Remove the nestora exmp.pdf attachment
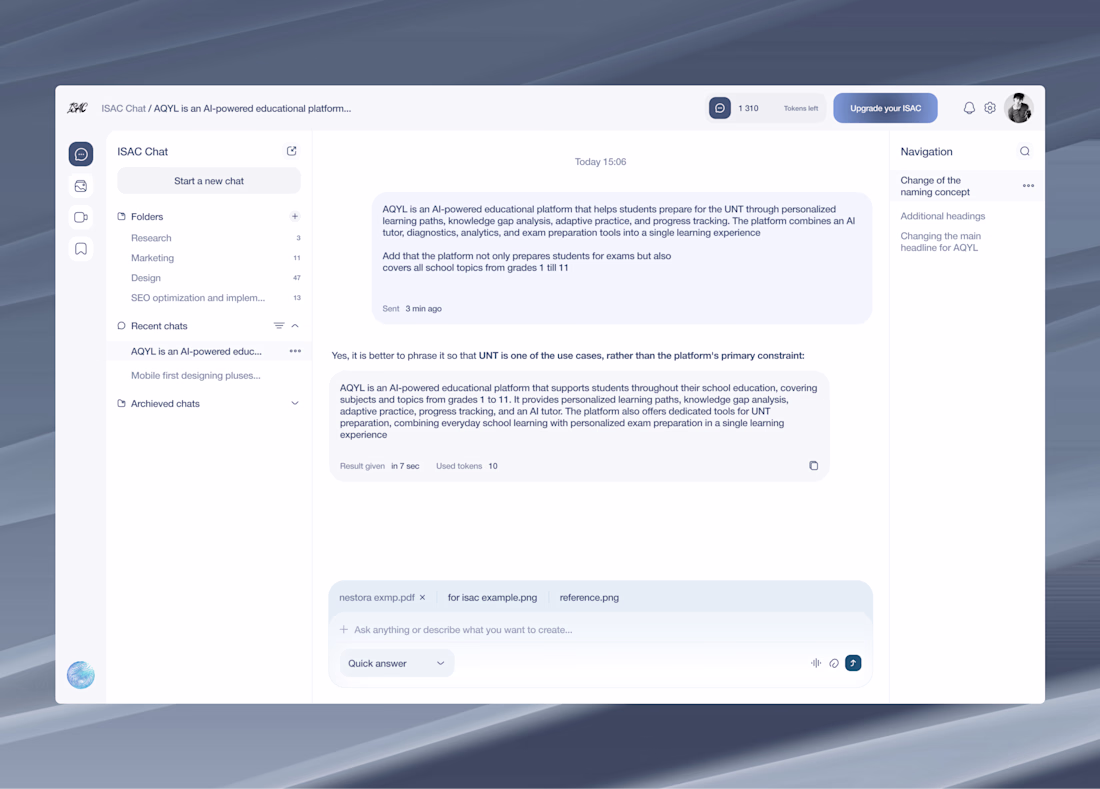 coord(422,598)
